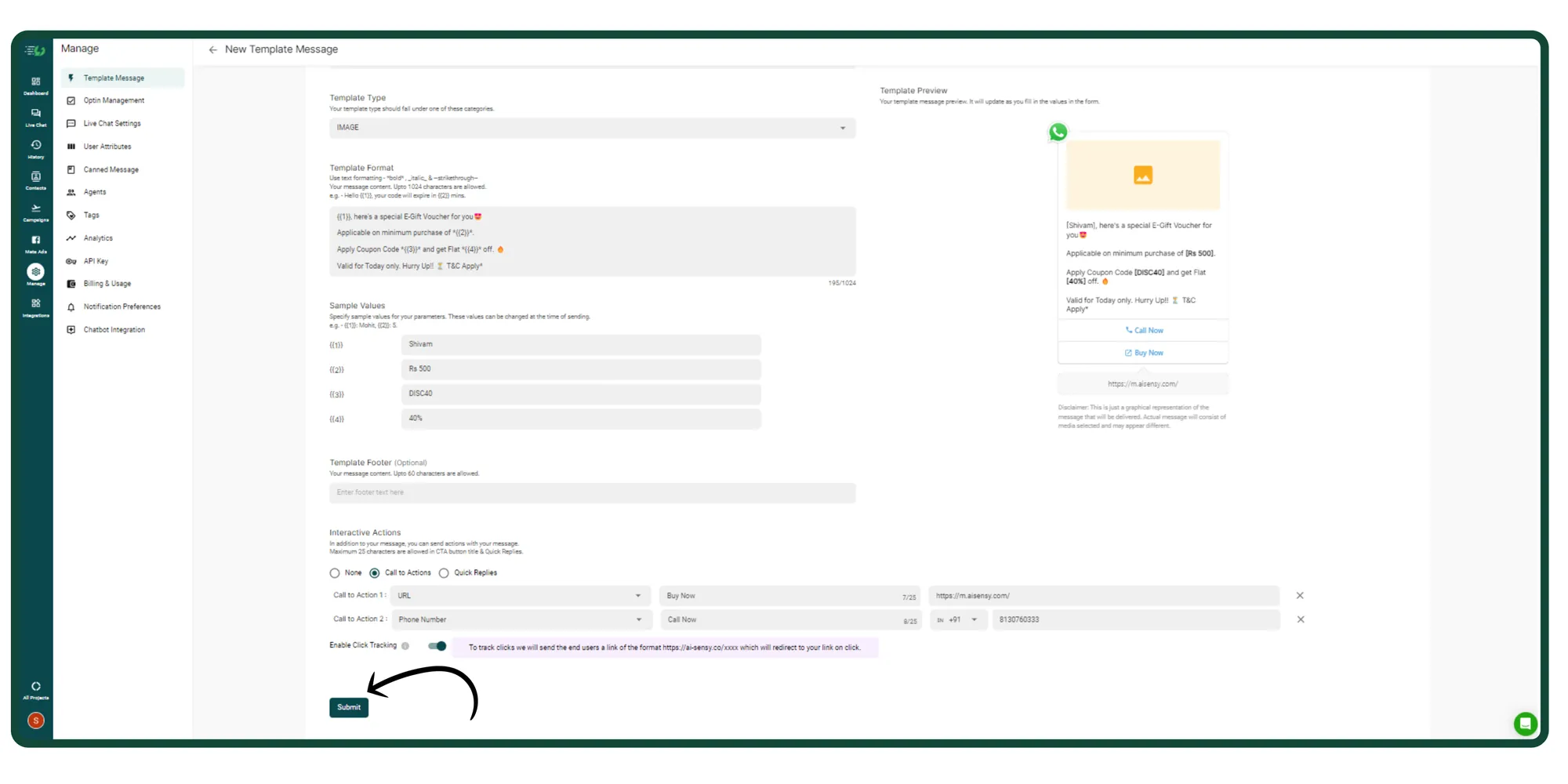
Task: Open the Template Type dropdown showing IMAGE
Action: point(591,127)
